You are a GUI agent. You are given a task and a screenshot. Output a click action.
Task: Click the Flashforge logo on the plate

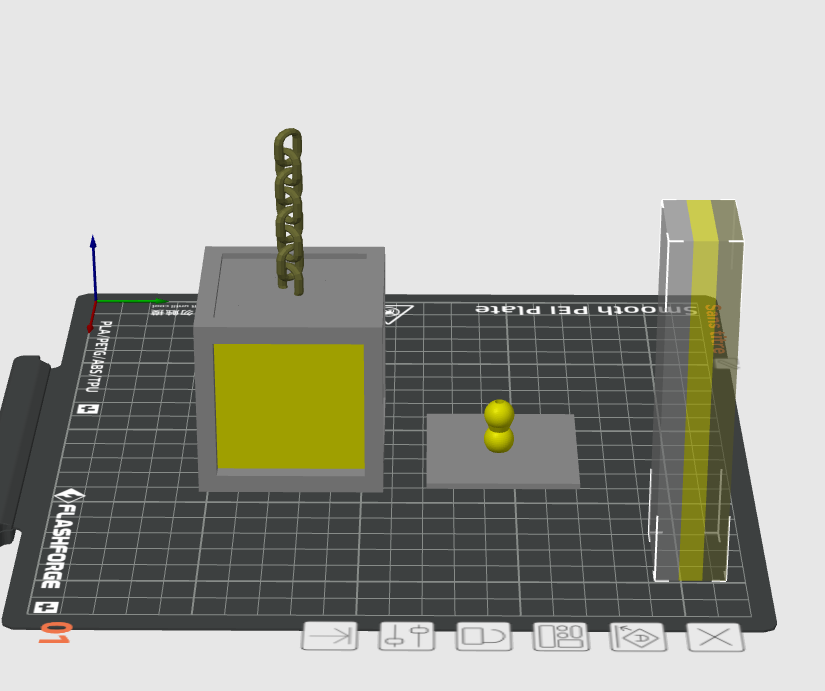pos(62,538)
